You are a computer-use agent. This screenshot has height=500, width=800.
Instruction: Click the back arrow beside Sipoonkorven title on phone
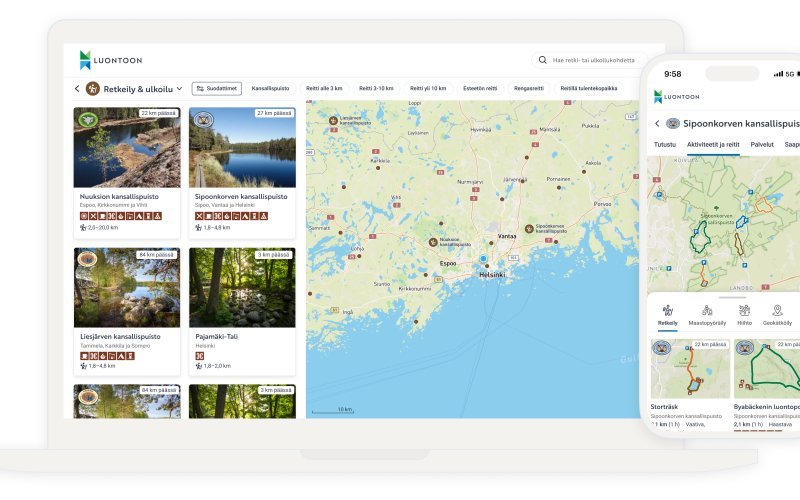pyautogui.click(x=657, y=123)
